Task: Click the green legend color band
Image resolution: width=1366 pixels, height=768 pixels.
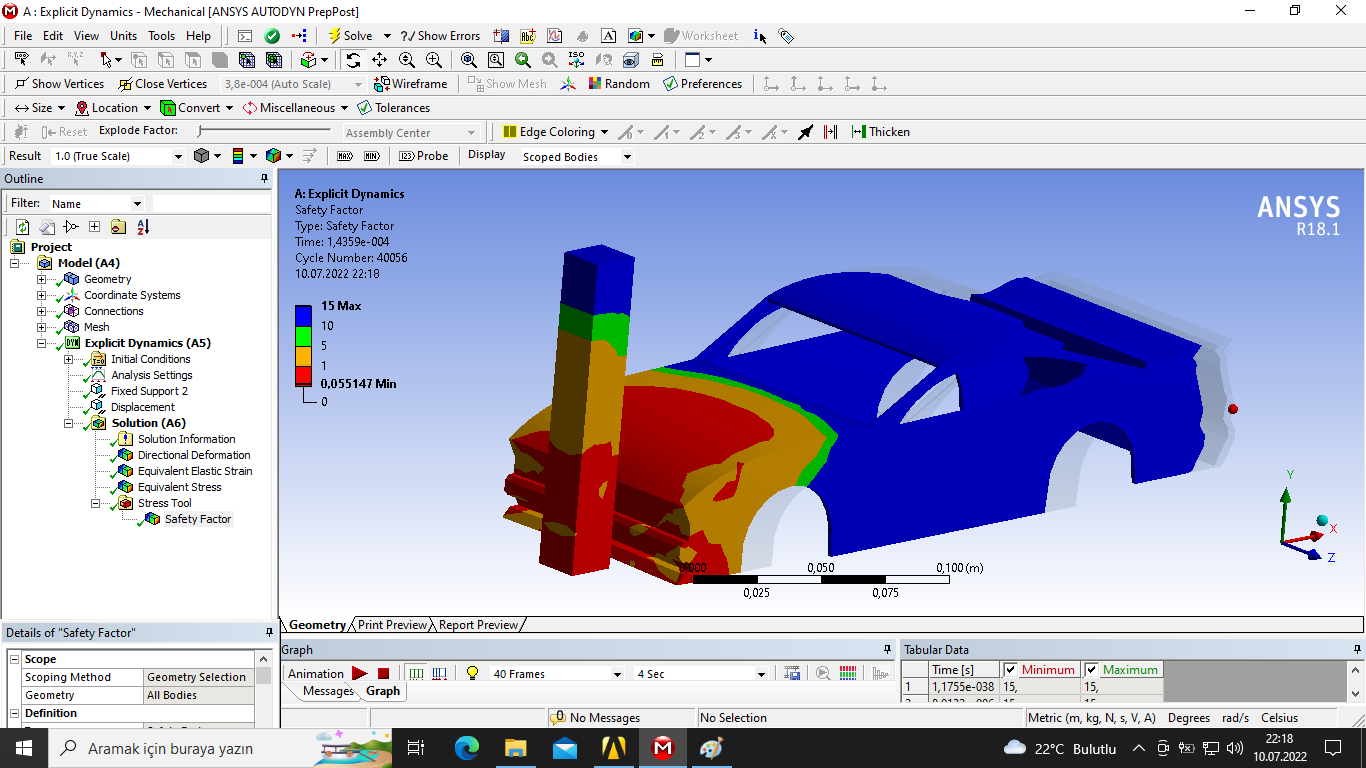Action: point(304,336)
